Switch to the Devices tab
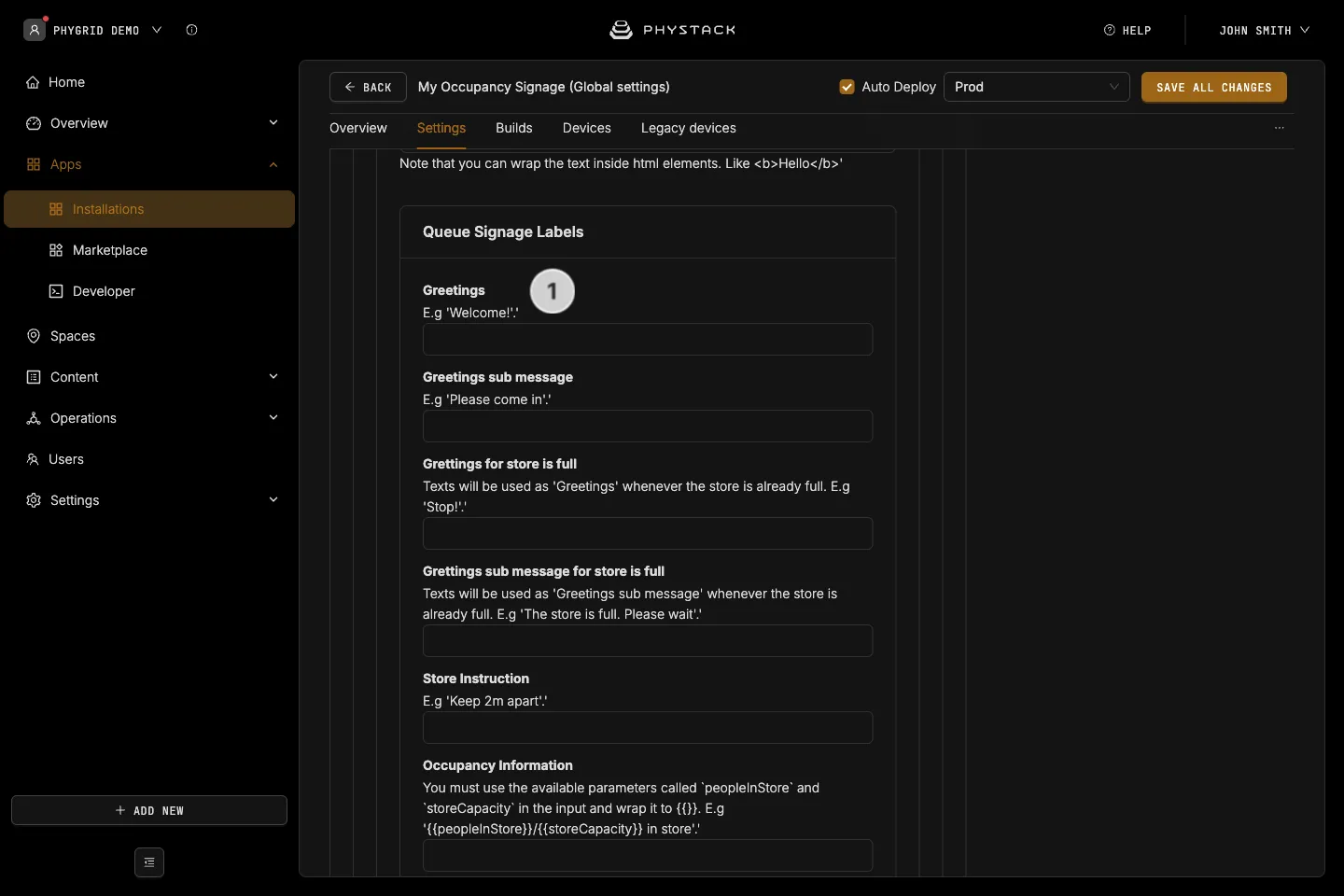Image resolution: width=1344 pixels, height=896 pixels. (x=587, y=128)
